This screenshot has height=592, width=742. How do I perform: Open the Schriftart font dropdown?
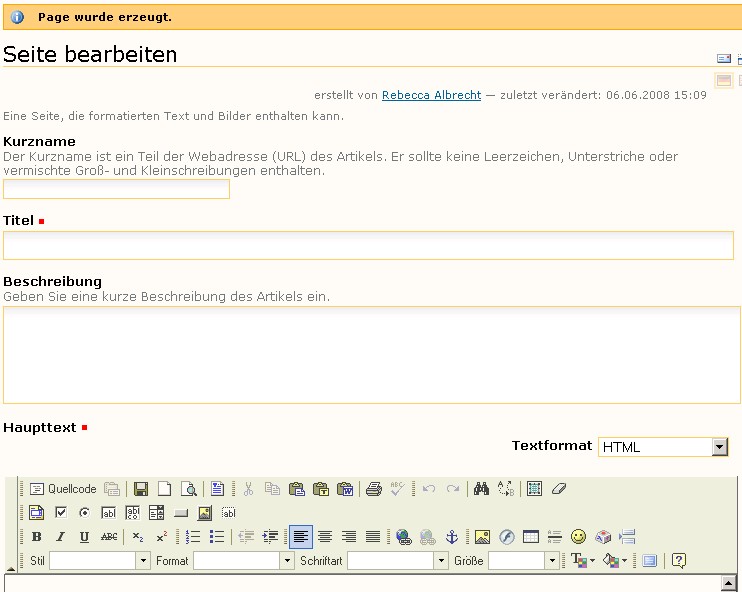click(398, 561)
